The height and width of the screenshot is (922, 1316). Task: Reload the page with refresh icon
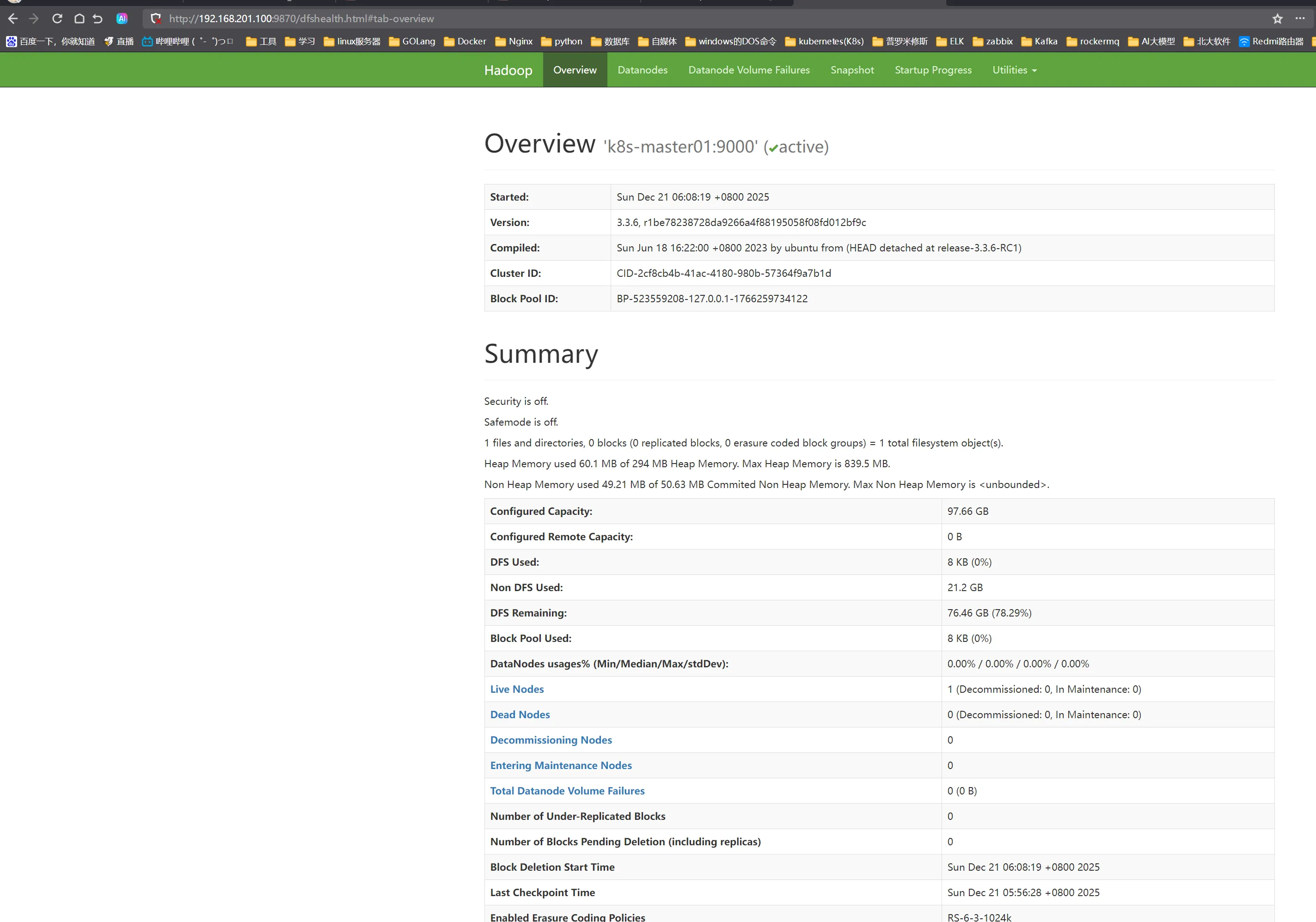(57, 18)
